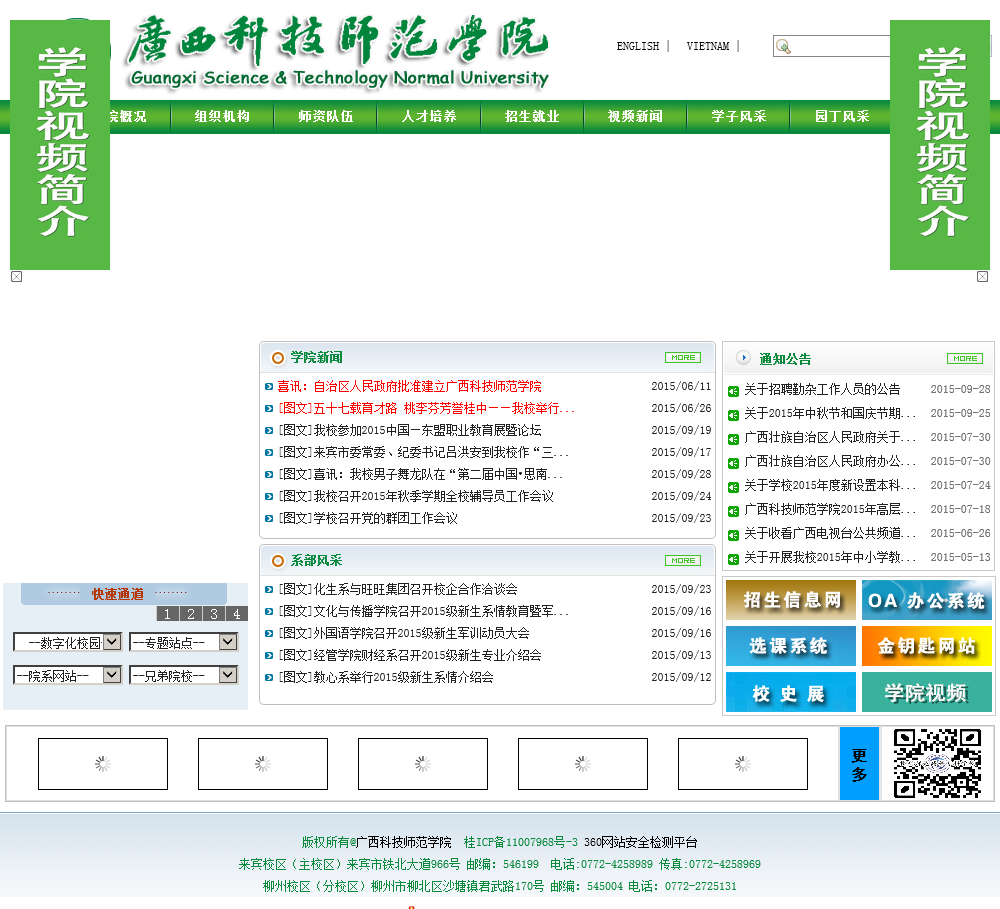Open the 学院视频 button
The height and width of the screenshot is (909, 1000).
(927, 692)
